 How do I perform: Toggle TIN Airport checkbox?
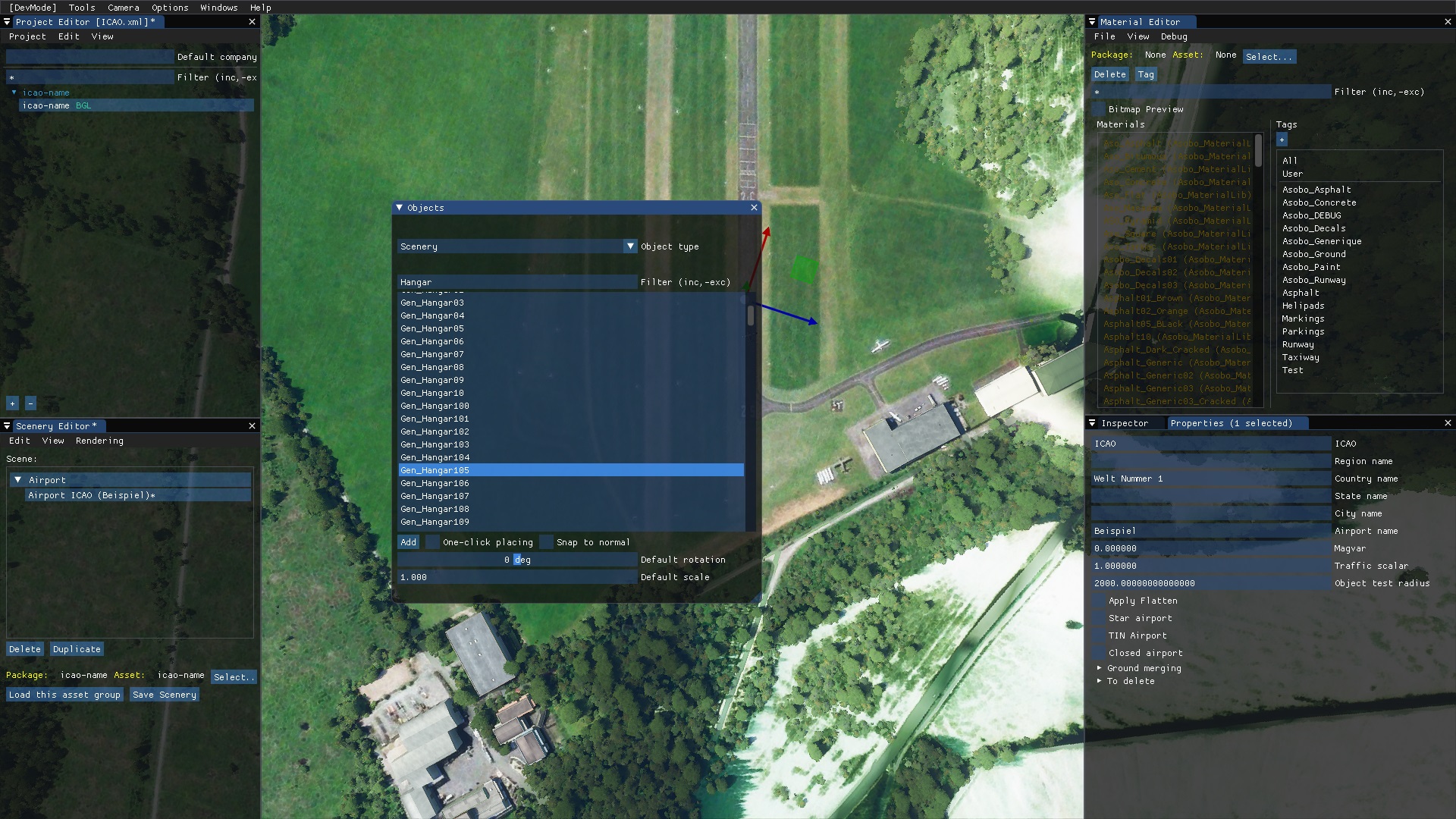[x=1098, y=635]
